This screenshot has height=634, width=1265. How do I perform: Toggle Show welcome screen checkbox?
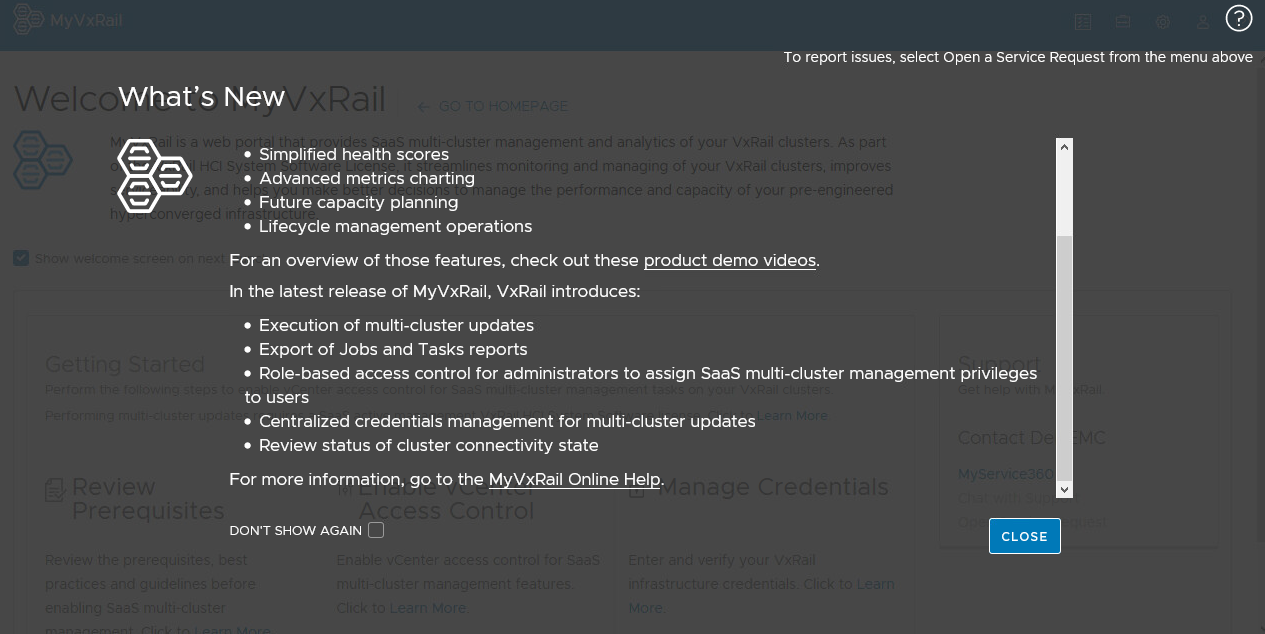tap(21, 258)
